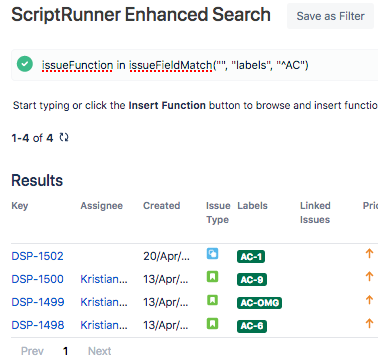Refresh the search results count

pos(64,137)
